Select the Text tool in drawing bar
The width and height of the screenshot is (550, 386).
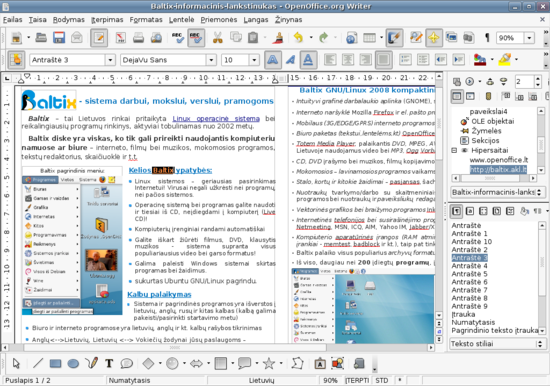tap(109, 363)
